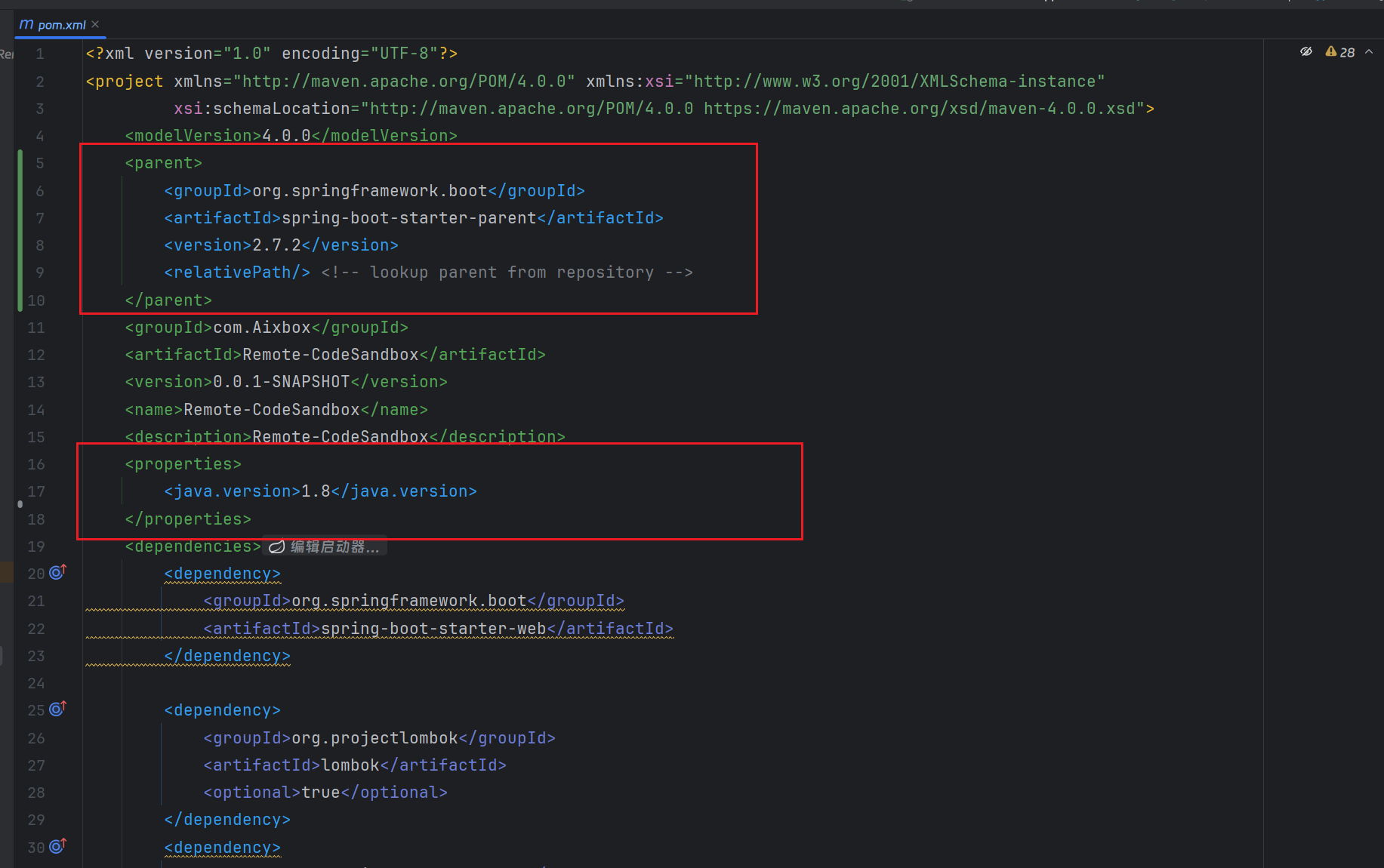Toggle the crossed-out eye icon
The image size is (1384, 868).
point(1305,51)
